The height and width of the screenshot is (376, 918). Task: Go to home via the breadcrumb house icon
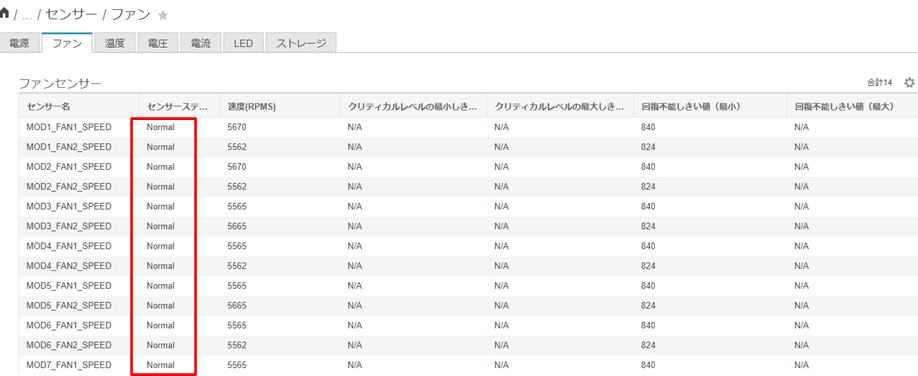pos(5,13)
